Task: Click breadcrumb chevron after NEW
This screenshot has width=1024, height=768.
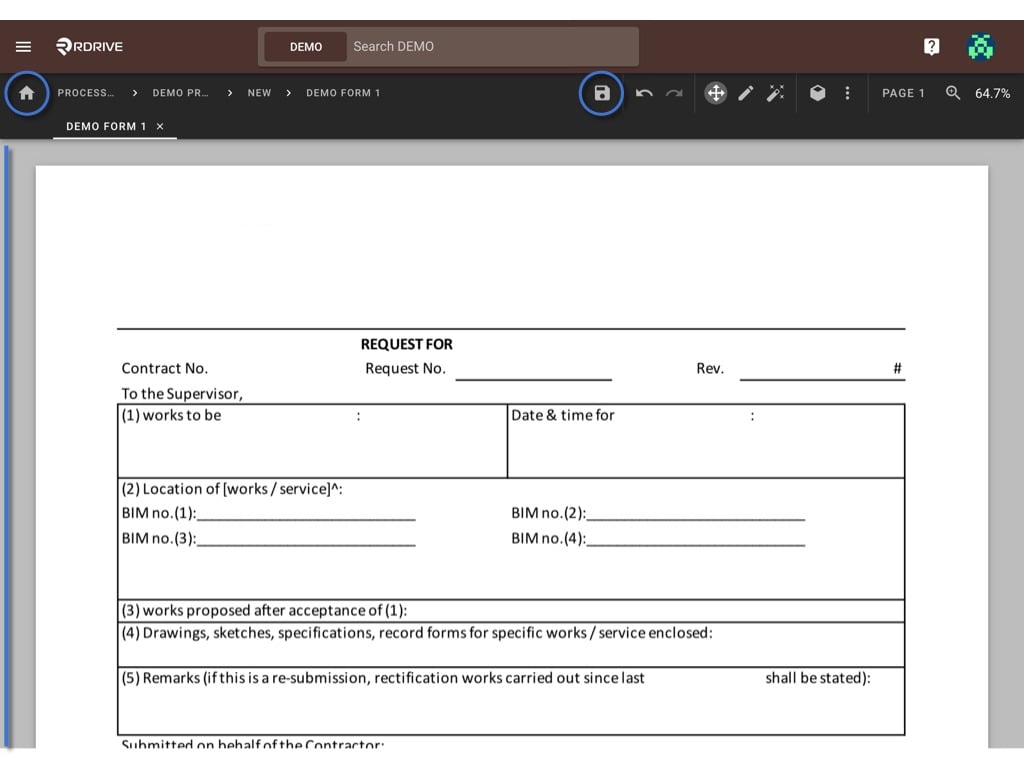Action: click(289, 93)
